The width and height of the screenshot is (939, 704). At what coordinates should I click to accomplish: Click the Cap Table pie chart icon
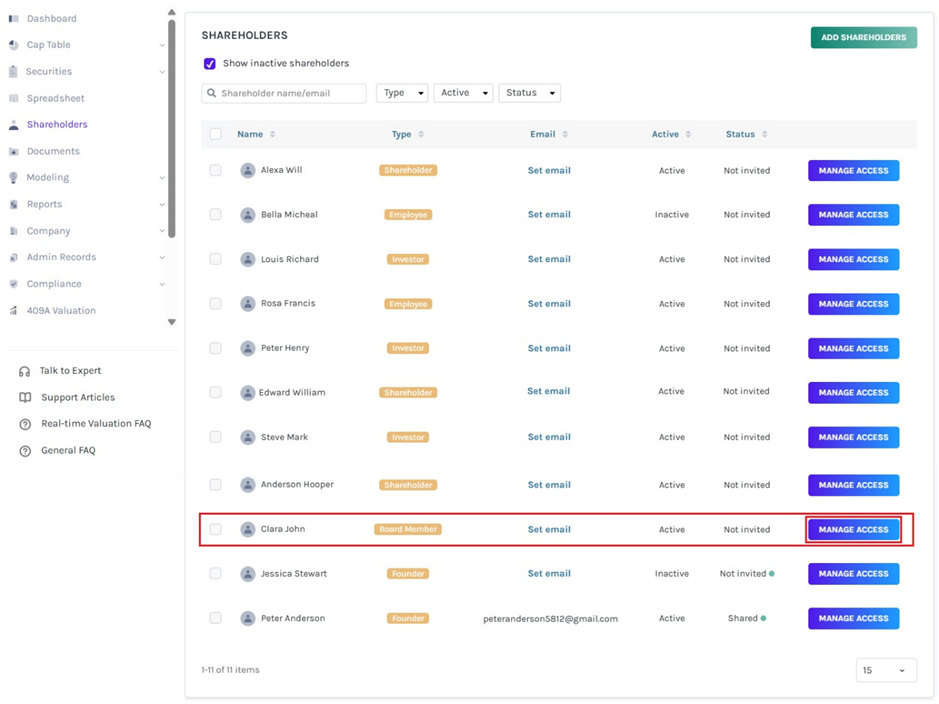click(13, 45)
